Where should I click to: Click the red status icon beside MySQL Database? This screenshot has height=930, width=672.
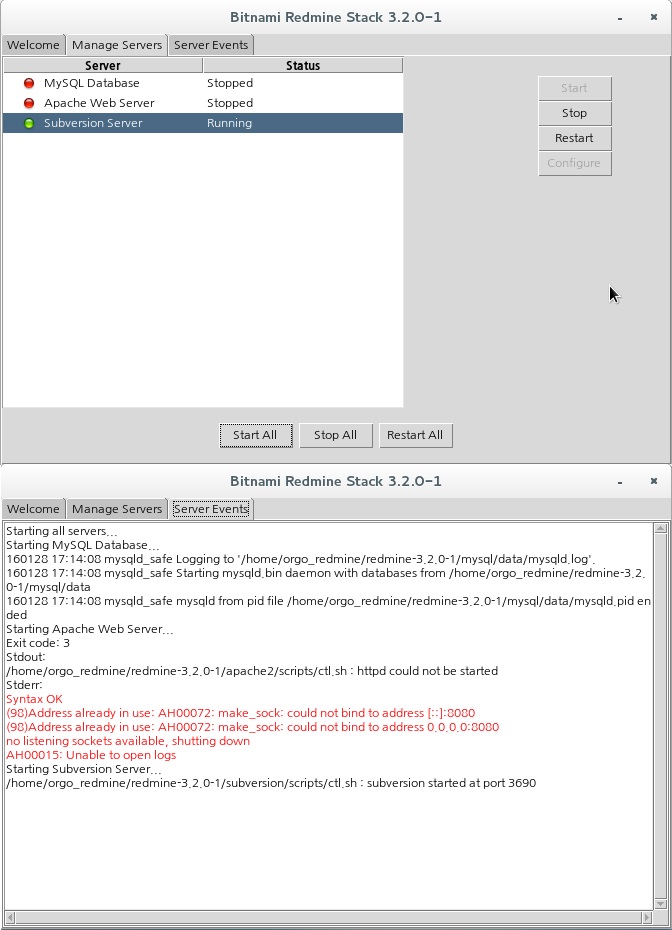click(x=29, y=83)
